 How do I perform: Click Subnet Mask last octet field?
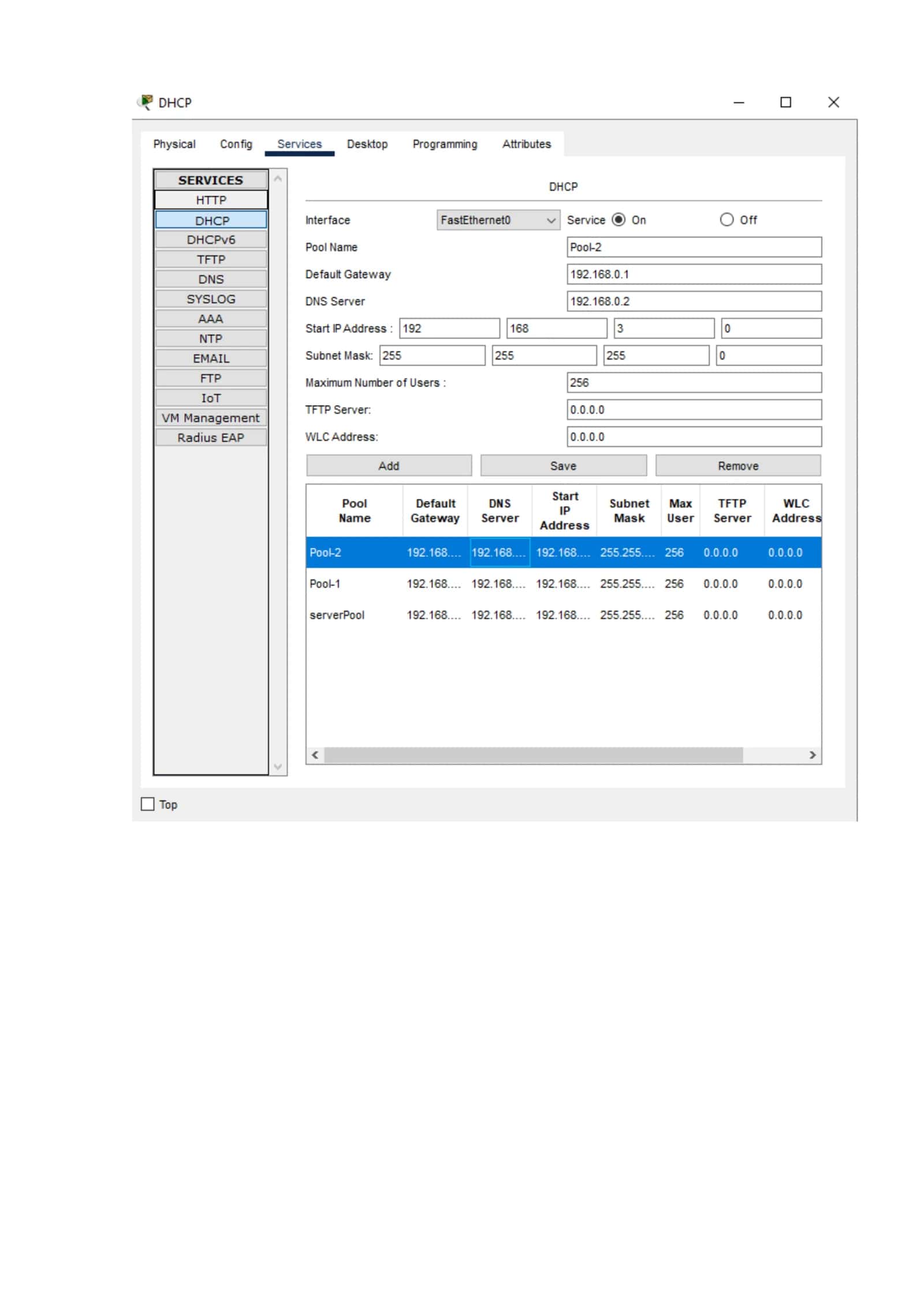click(768, 355)
